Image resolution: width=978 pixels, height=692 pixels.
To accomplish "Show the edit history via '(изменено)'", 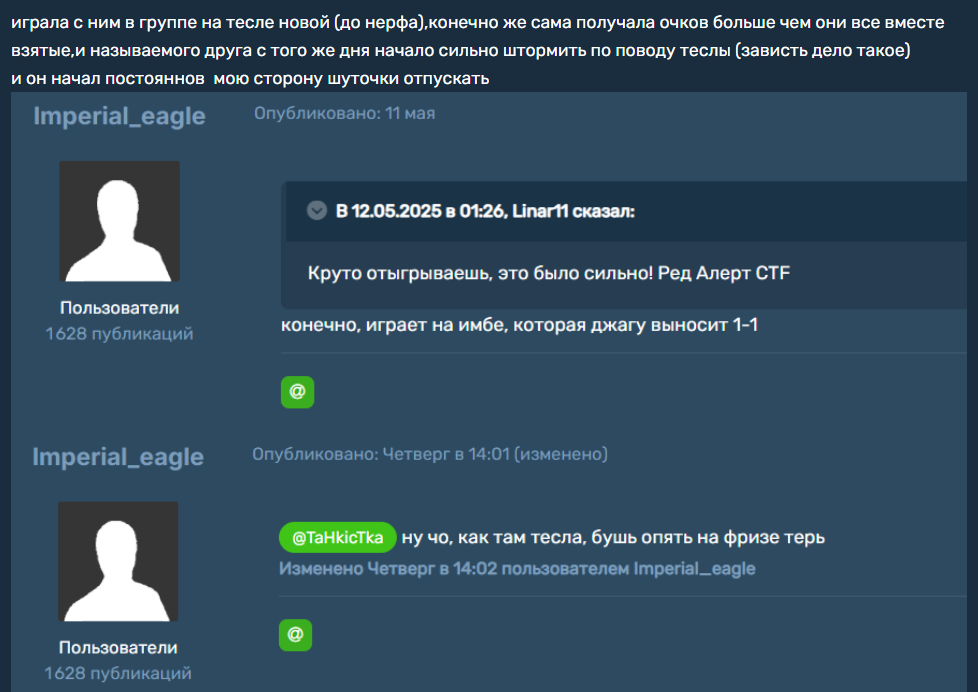I will (561, 454).
